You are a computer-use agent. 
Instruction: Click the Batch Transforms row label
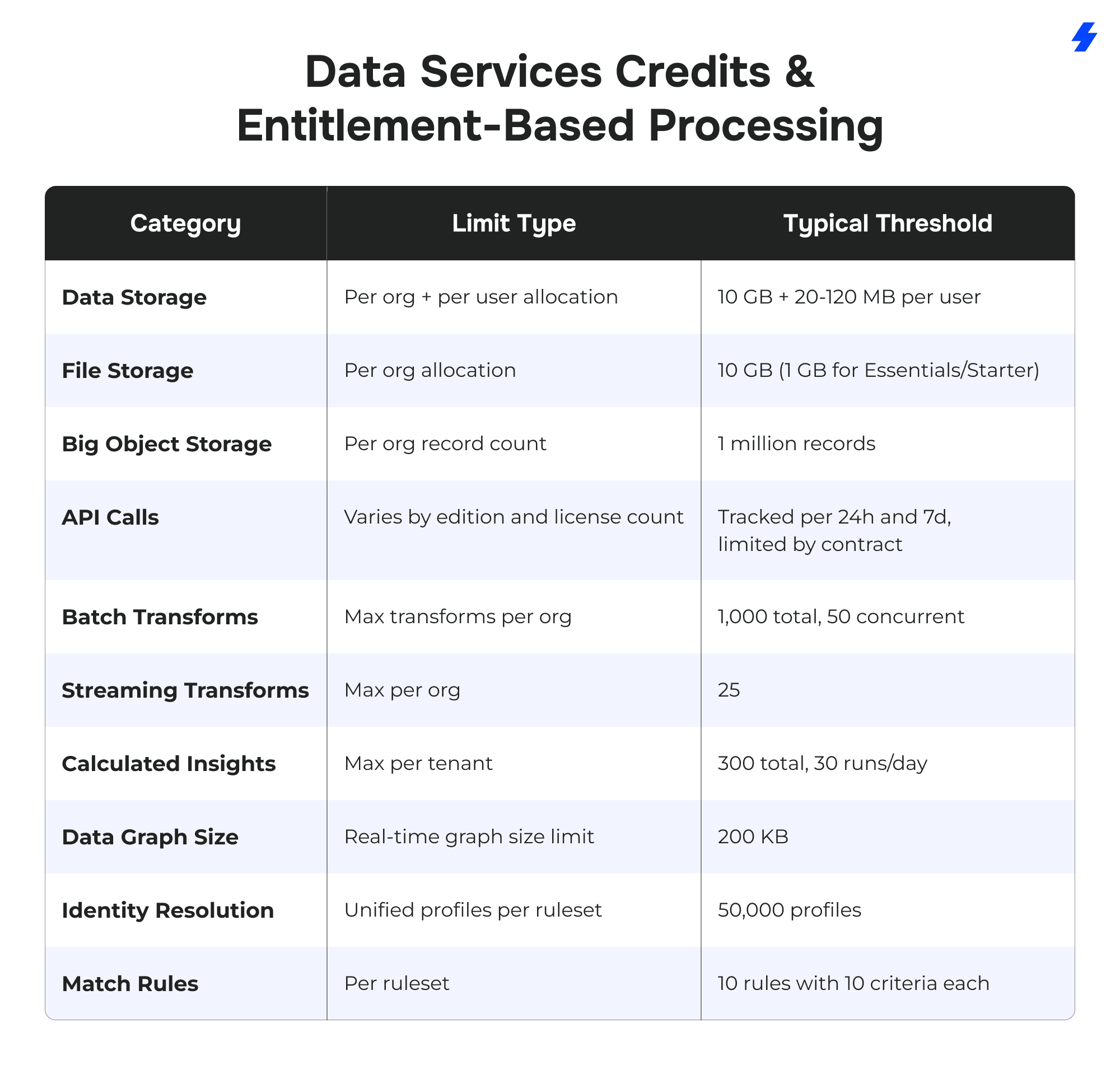[160, 616]
